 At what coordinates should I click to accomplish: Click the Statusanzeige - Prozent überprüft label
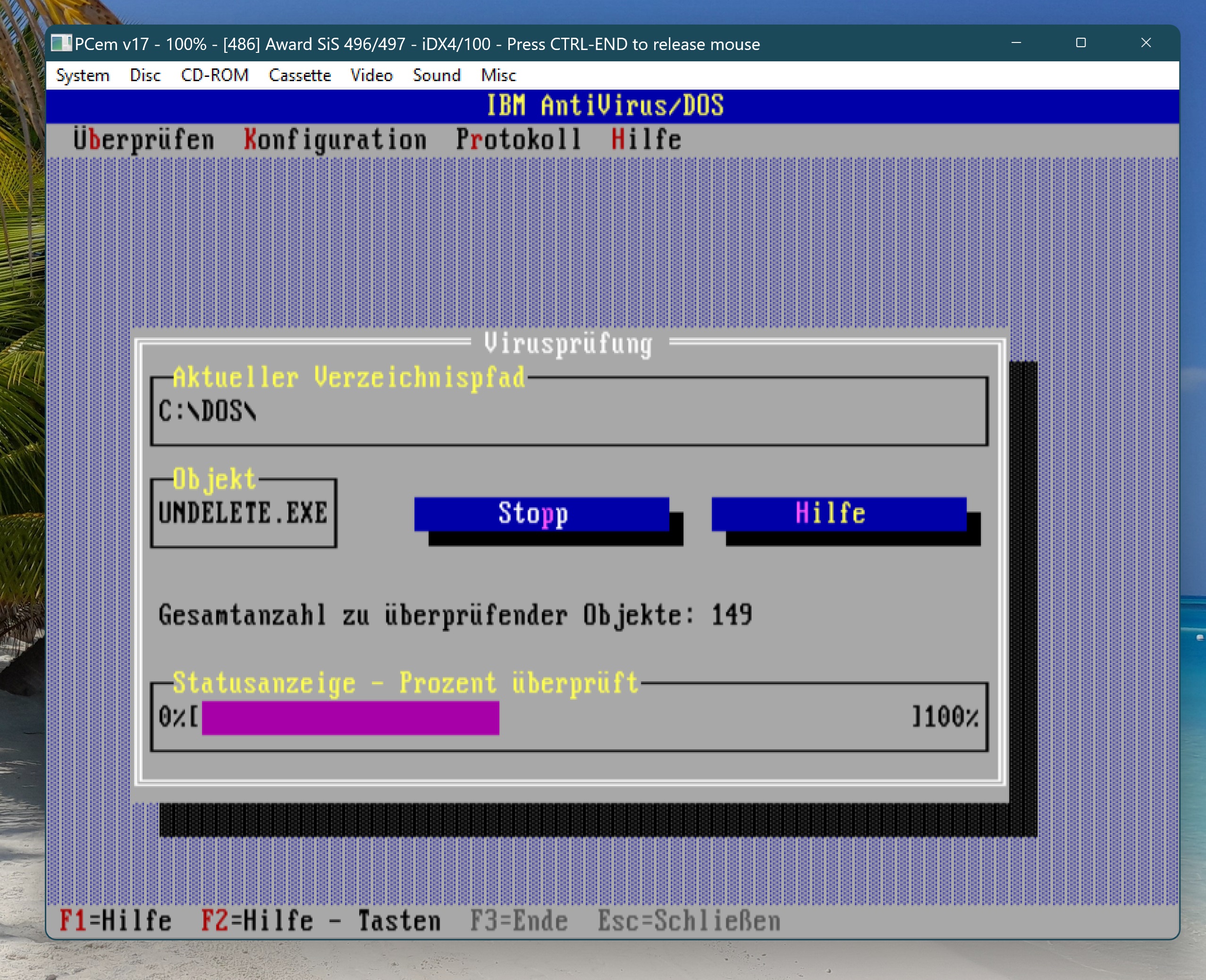[x=405, y=683]
